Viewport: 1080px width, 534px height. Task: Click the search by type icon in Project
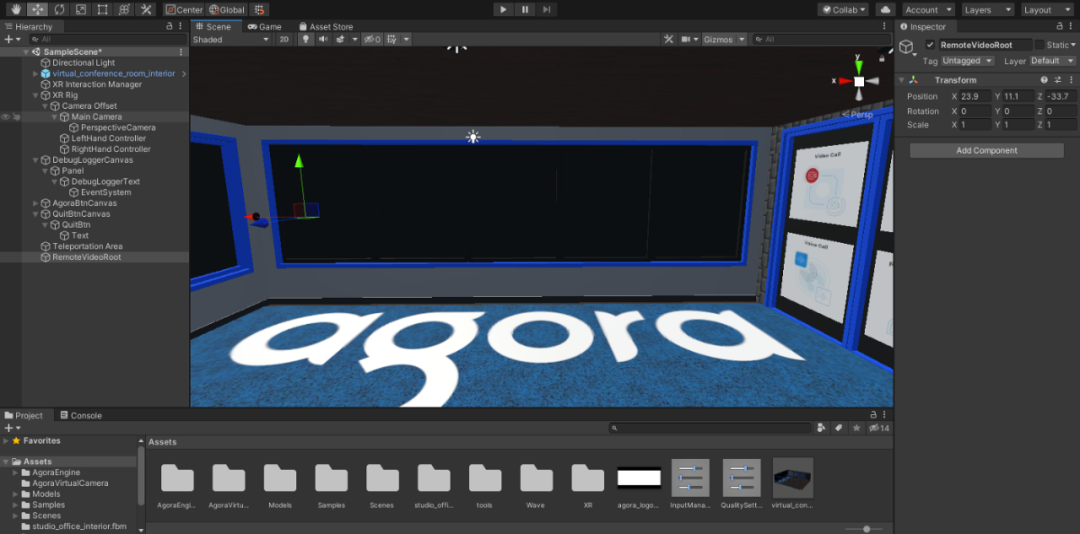[821, 428]
